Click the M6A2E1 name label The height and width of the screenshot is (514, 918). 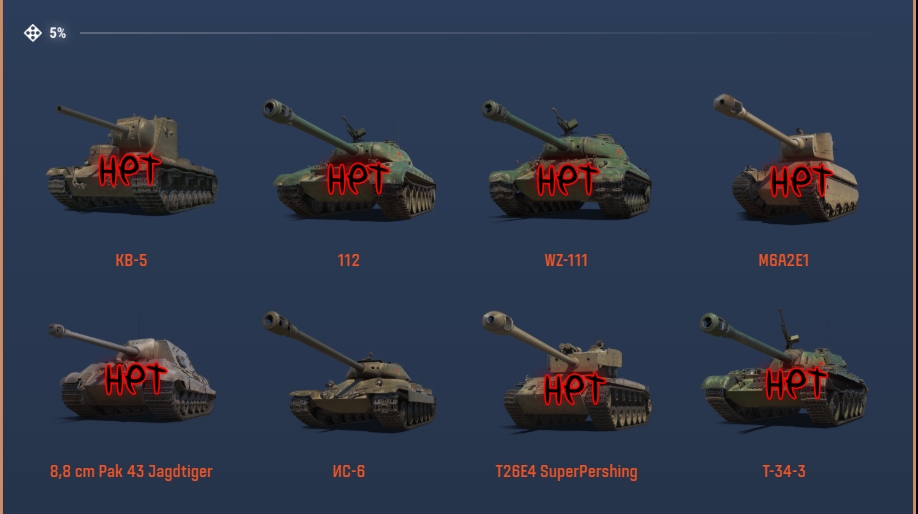click(783, 261)
